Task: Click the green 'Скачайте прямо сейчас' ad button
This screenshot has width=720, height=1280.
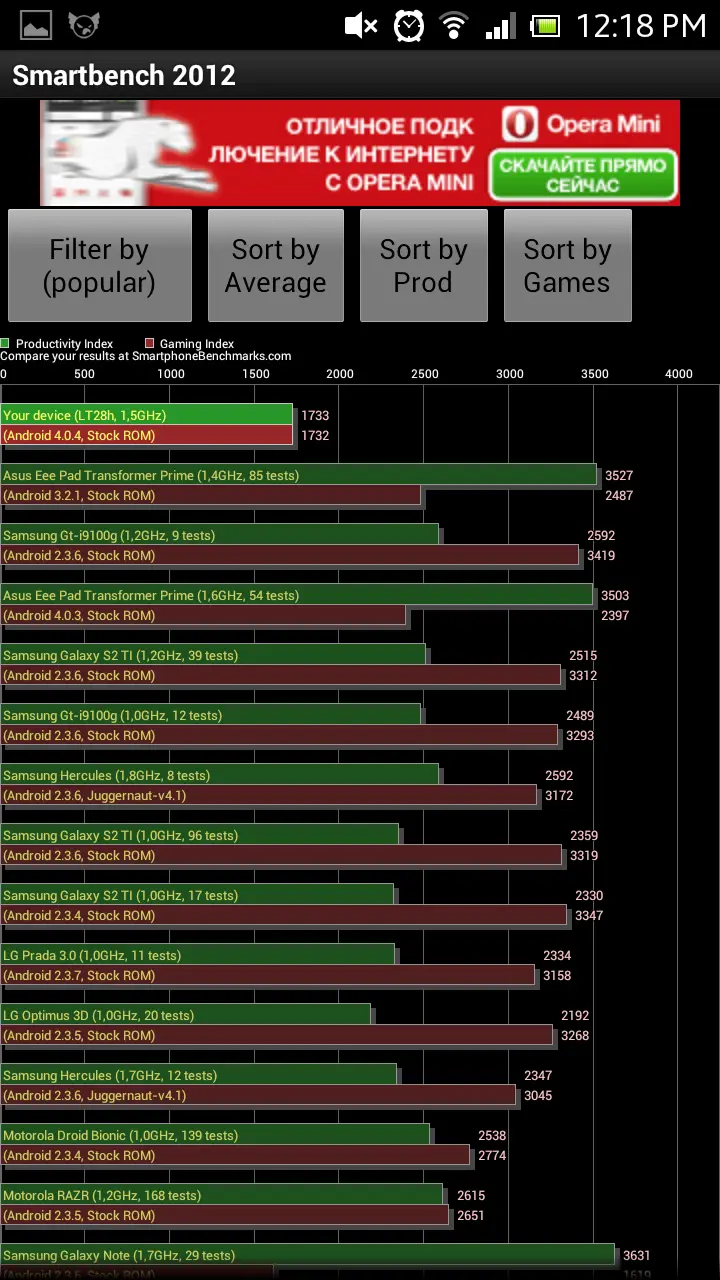Action: [583, 175]
